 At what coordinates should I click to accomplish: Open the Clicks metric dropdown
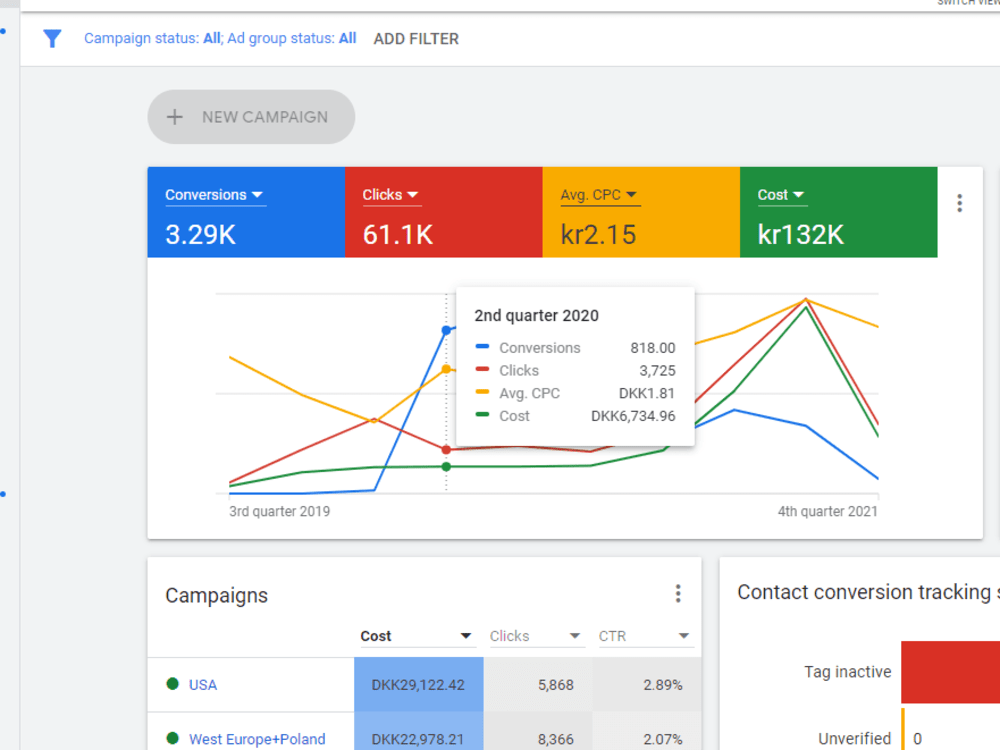(413, 194)
